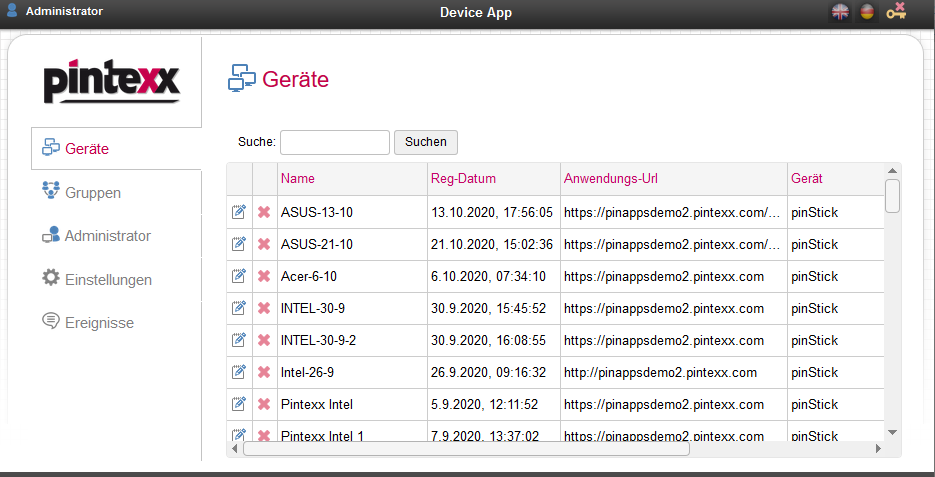
Task: Click the table's vertical scrollbar thumb
Action: point(893,196)
